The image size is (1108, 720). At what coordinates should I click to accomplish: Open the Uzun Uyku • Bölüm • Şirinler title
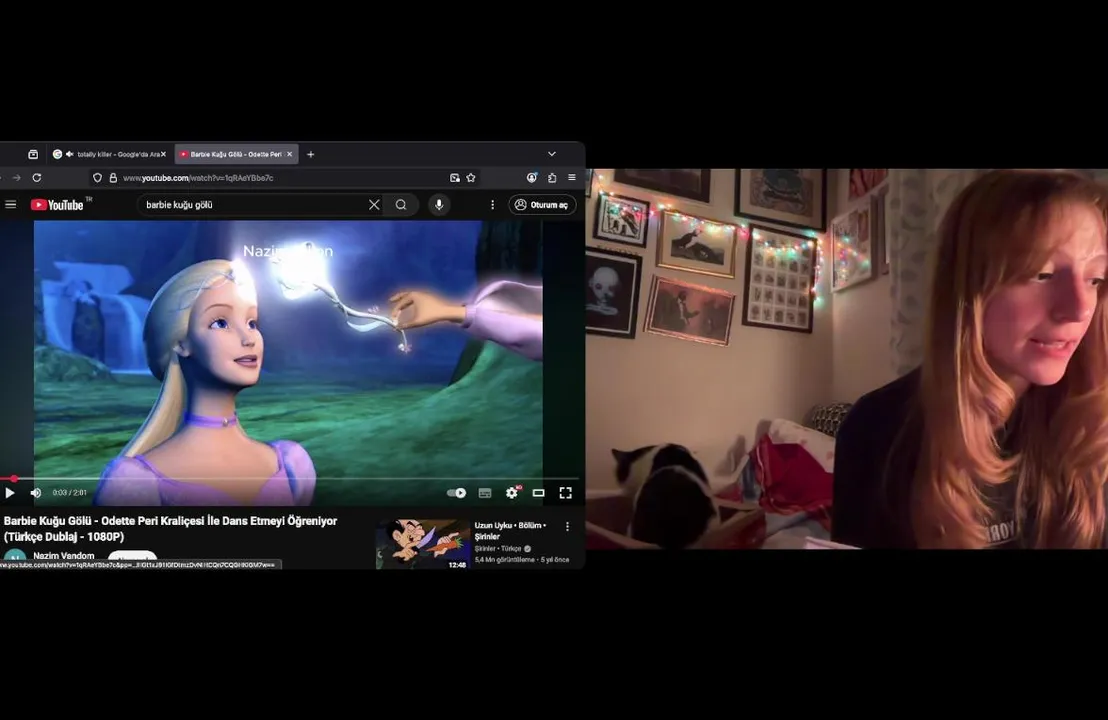pyautogui.click(x=510, y=531)
